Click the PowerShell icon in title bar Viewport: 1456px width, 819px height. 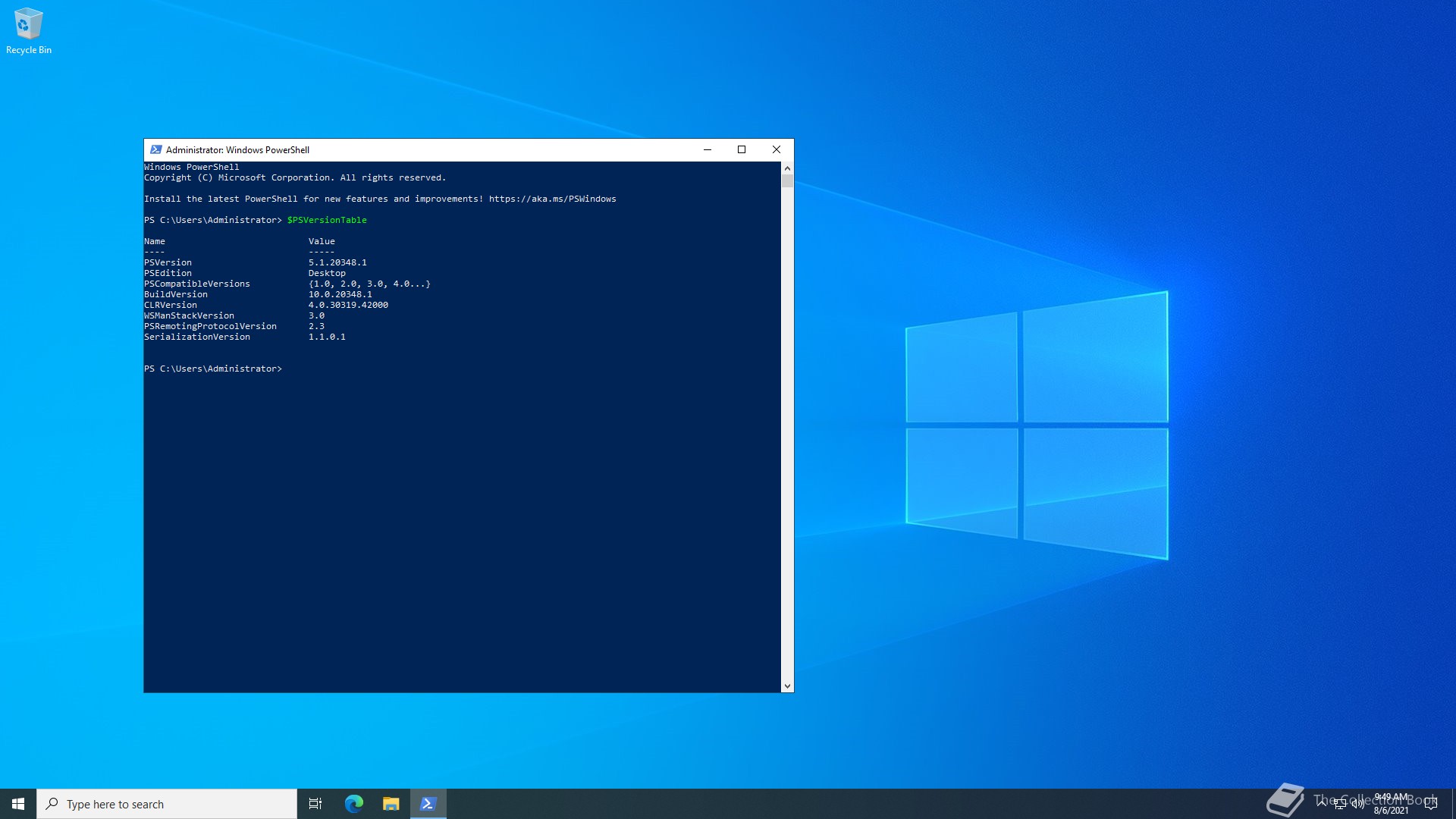156,149
